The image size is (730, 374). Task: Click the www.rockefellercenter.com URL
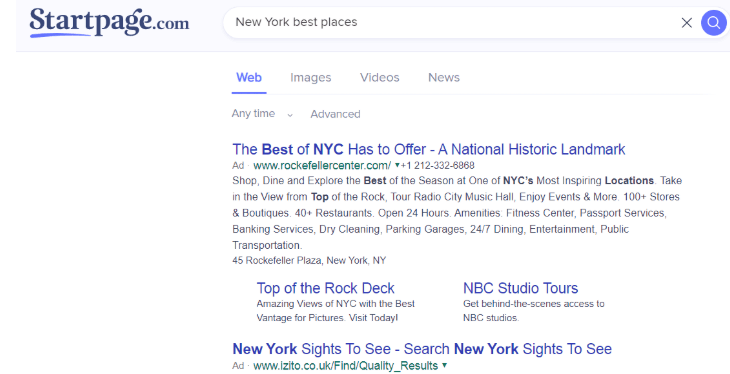pyautogui.click(x=322, y=165)
